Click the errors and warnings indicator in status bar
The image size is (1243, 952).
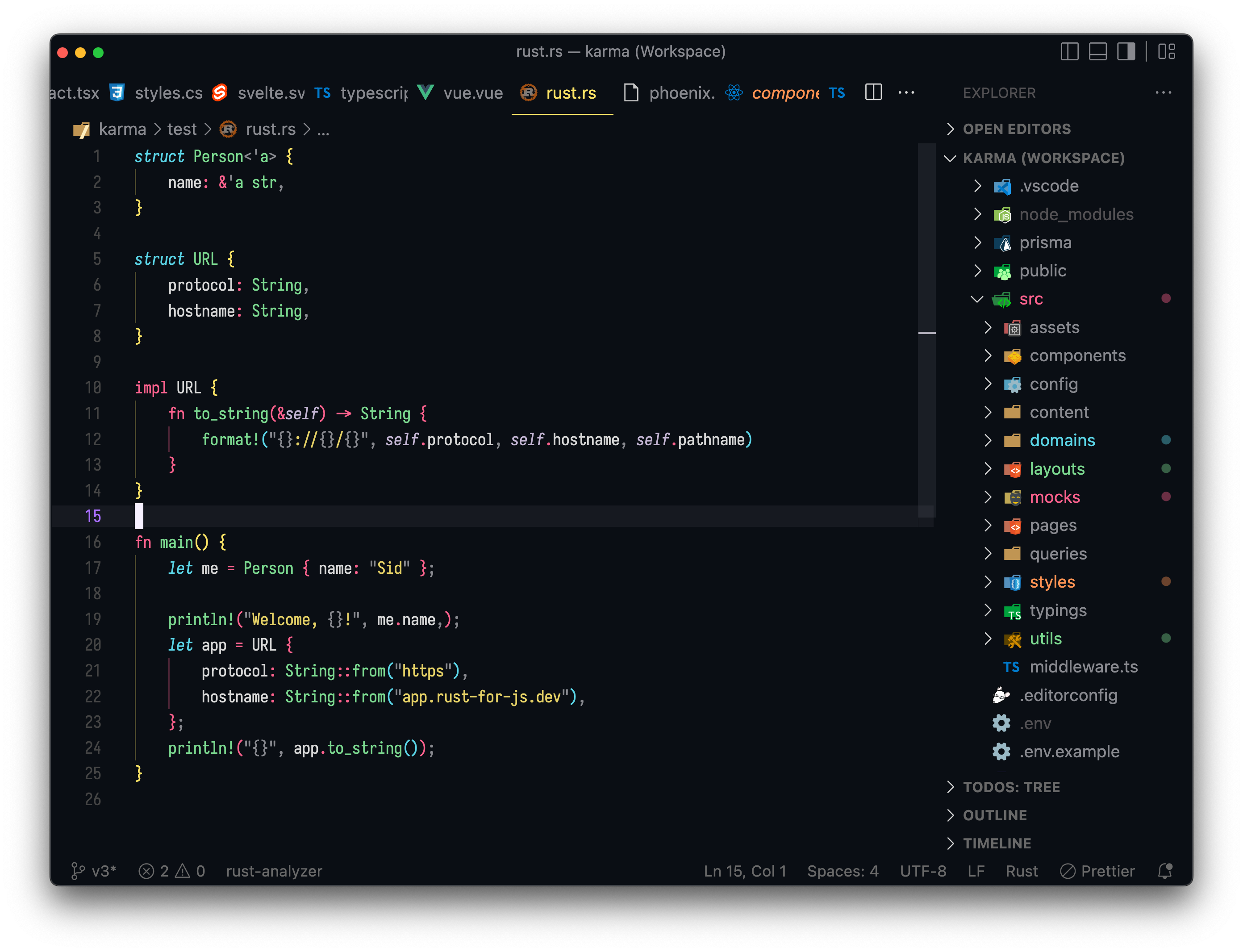(x=171, y=871)
